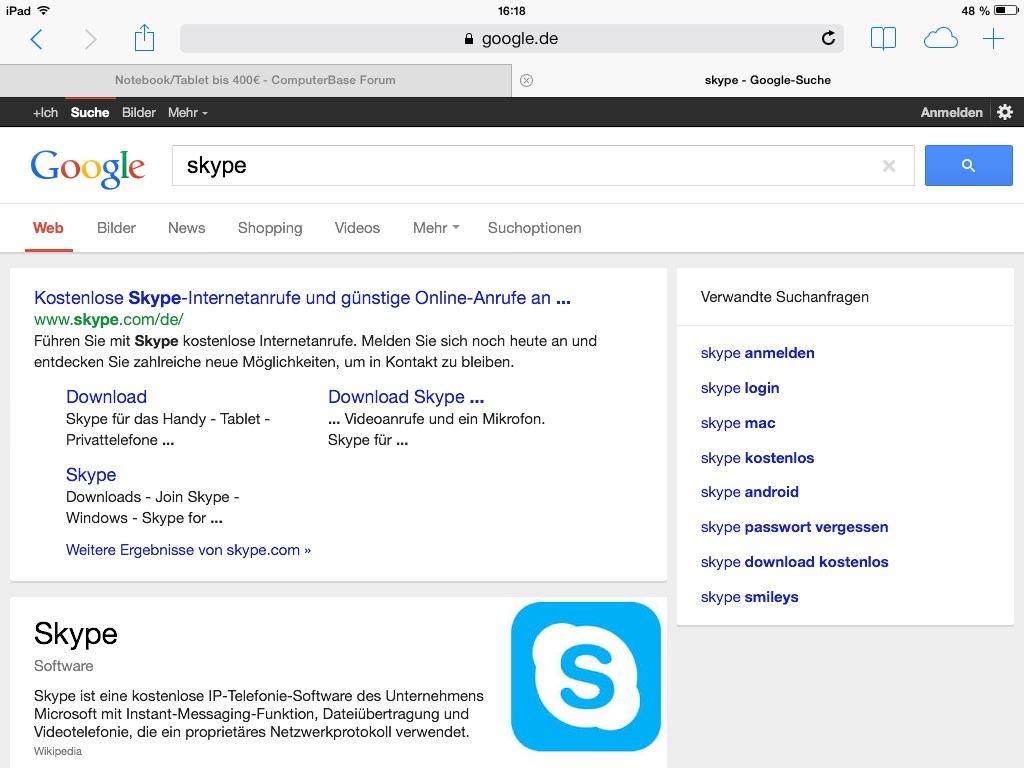The width and height of the screenshot is (1024, 768).
Task: Select related search skype download kostenlos
Action: (794, 562)
